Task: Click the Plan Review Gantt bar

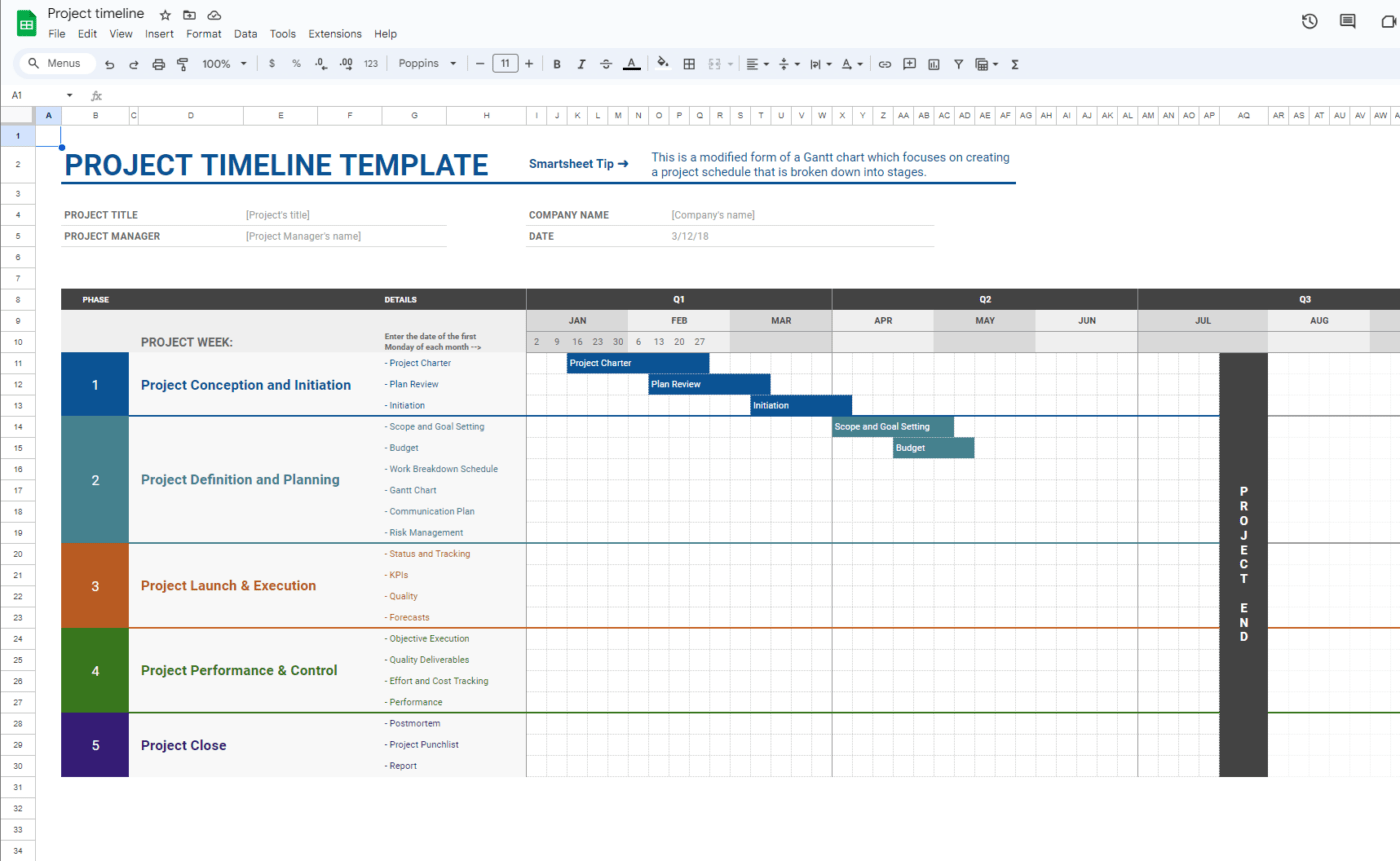Action: [x=709, y=384]
